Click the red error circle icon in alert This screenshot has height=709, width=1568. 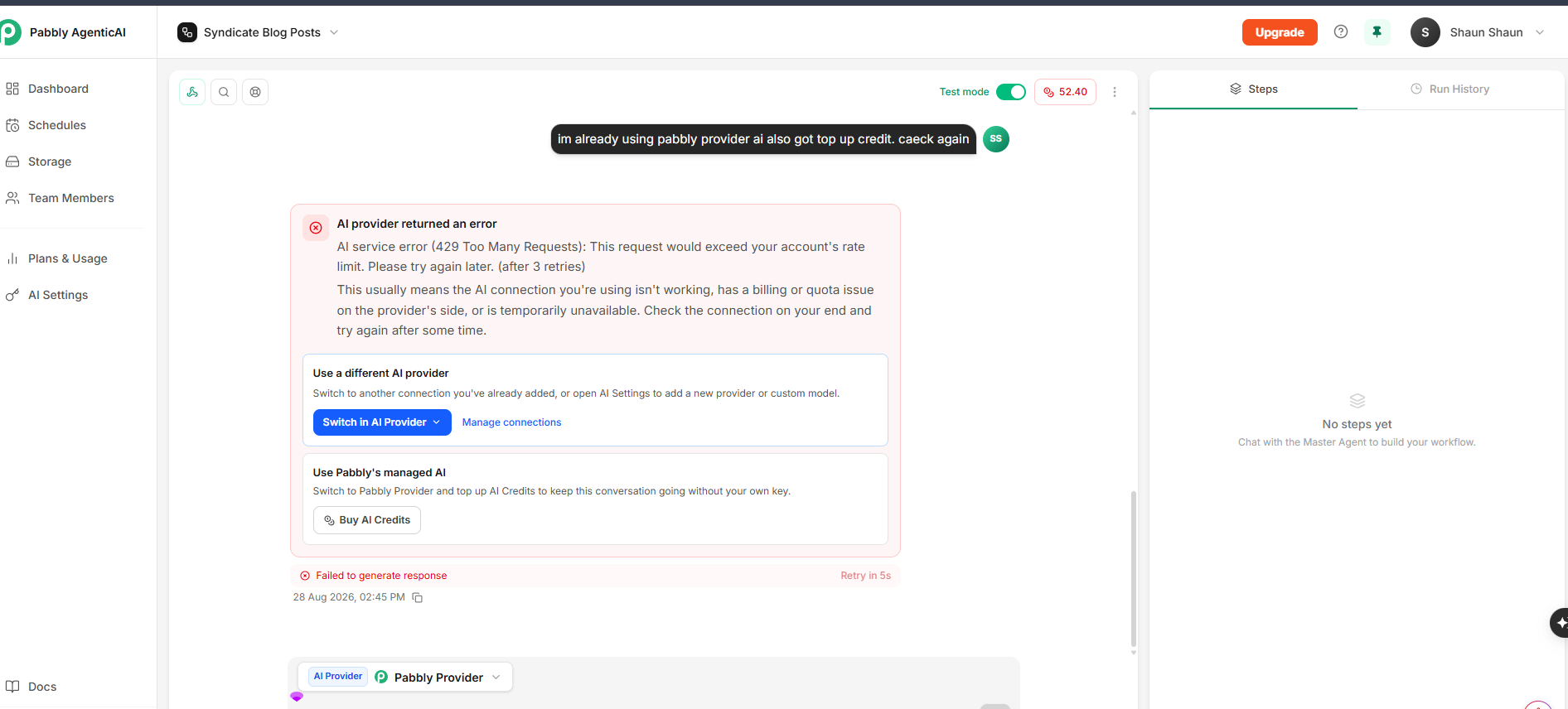click(x=316, y=228)
